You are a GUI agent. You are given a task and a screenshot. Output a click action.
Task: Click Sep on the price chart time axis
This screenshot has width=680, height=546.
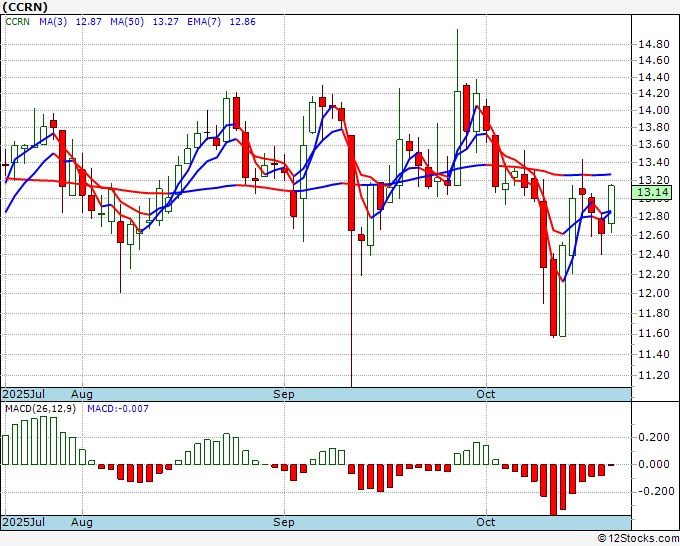point(284,395)
